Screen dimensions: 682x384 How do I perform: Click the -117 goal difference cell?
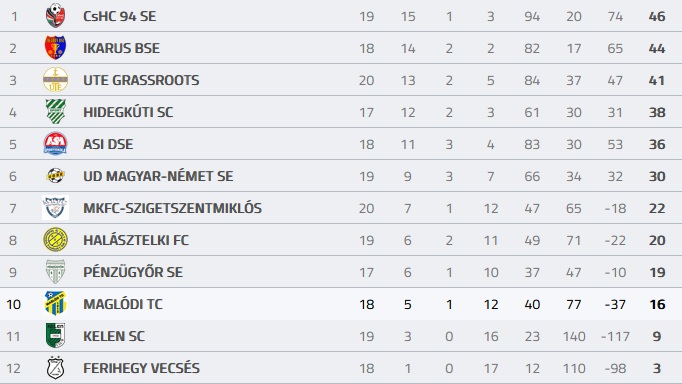pos(615,336)
